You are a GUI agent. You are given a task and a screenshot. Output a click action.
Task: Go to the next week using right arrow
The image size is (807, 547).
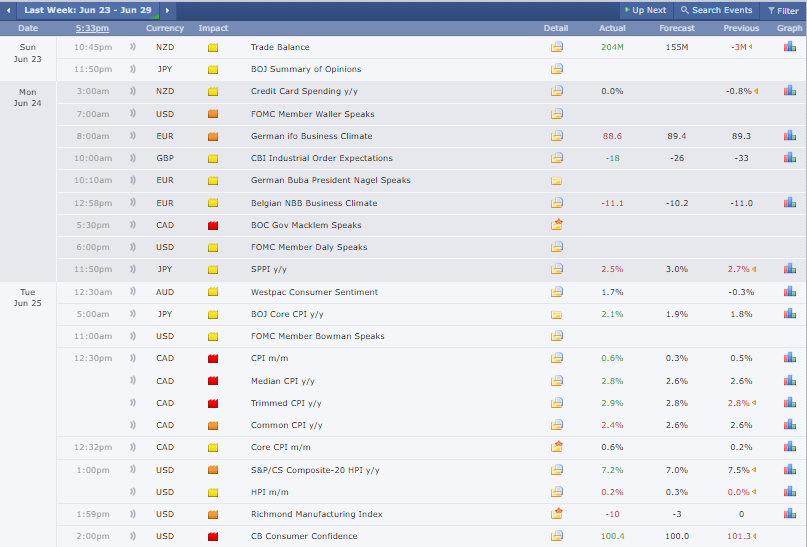coord(167,10)
